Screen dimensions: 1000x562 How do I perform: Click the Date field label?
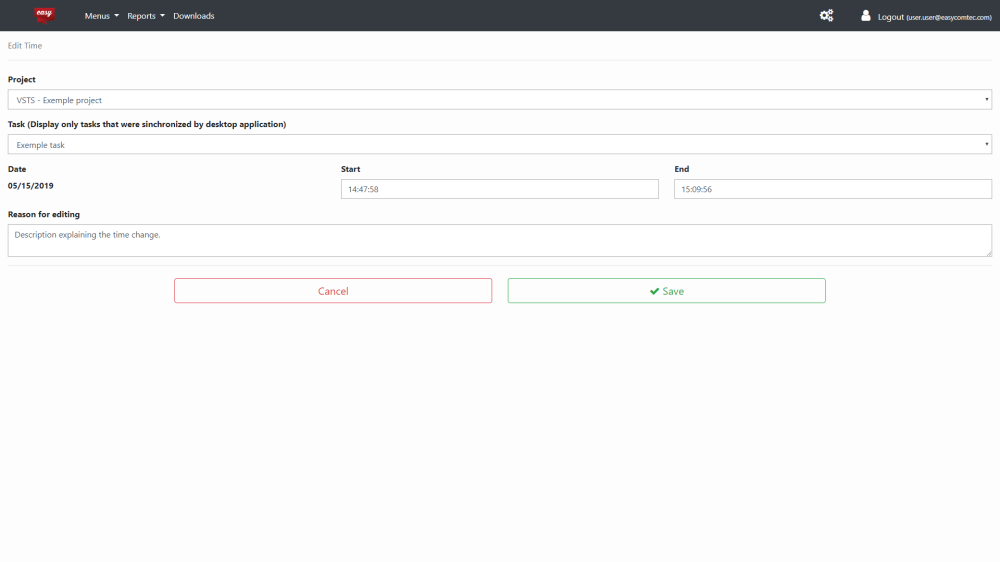click(x=17, y=169)
